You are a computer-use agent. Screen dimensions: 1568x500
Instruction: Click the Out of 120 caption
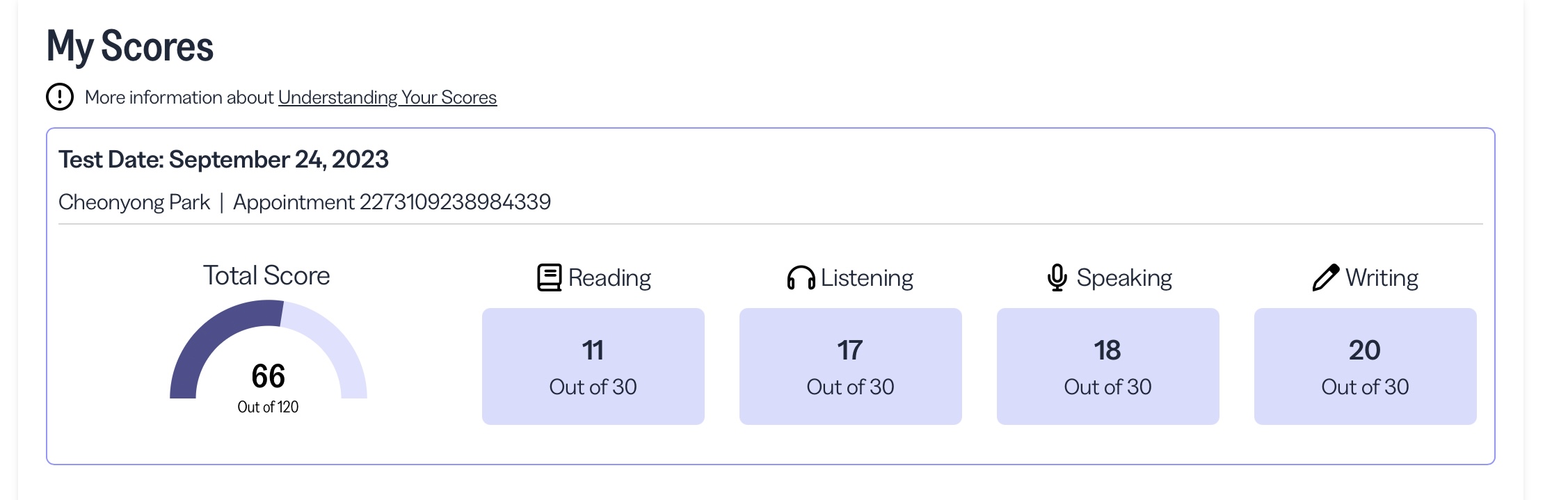click(x=268, y=407)
